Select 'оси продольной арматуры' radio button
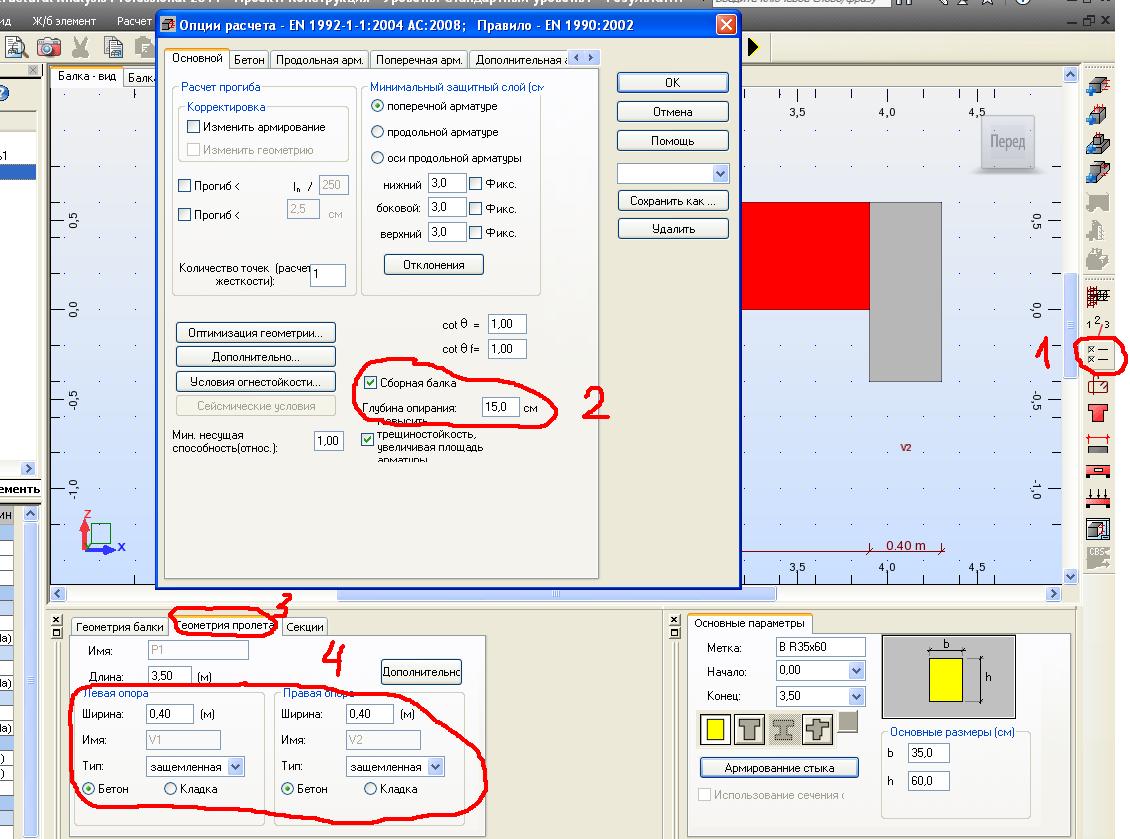 [x=377, y=158]
